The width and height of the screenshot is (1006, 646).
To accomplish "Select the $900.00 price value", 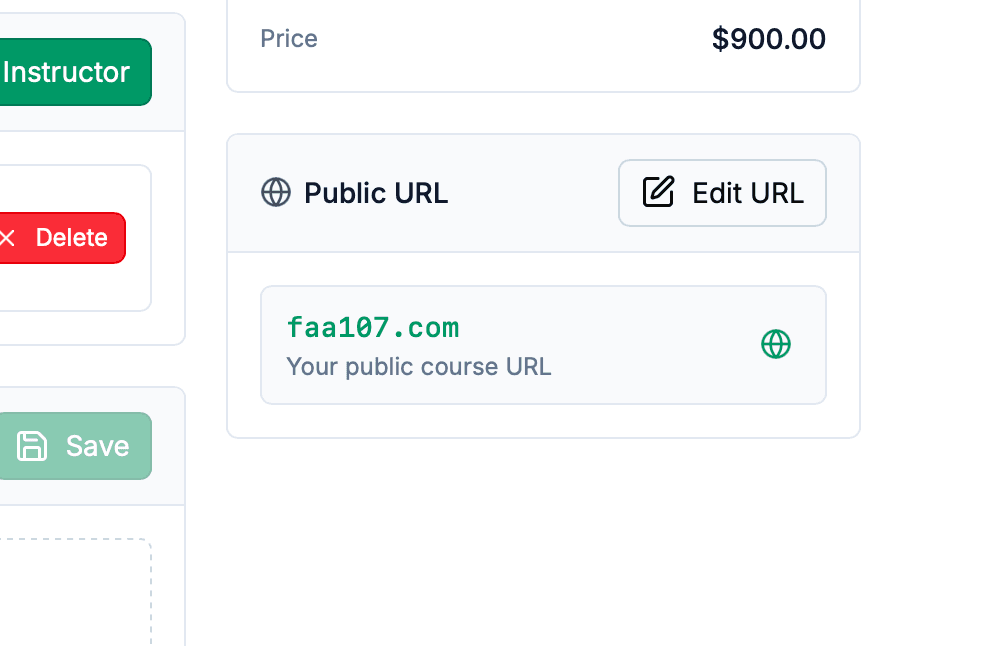I will pyautogui.click(x=768, y=39).
